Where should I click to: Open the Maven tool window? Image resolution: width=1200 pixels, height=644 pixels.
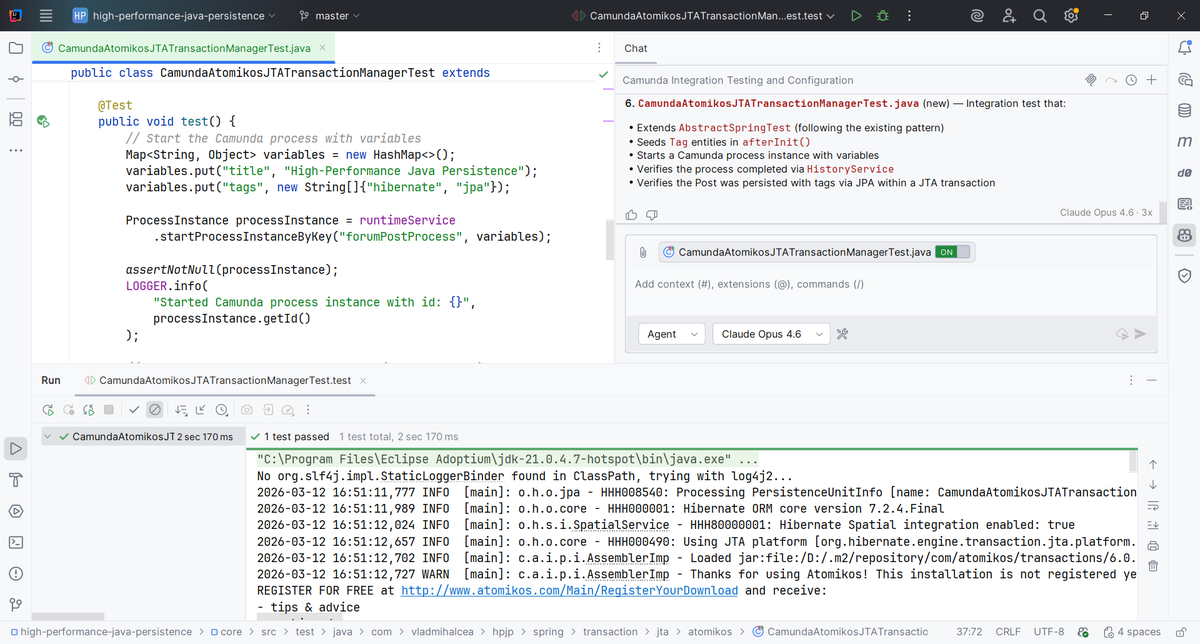click(x=1185, y=142)
